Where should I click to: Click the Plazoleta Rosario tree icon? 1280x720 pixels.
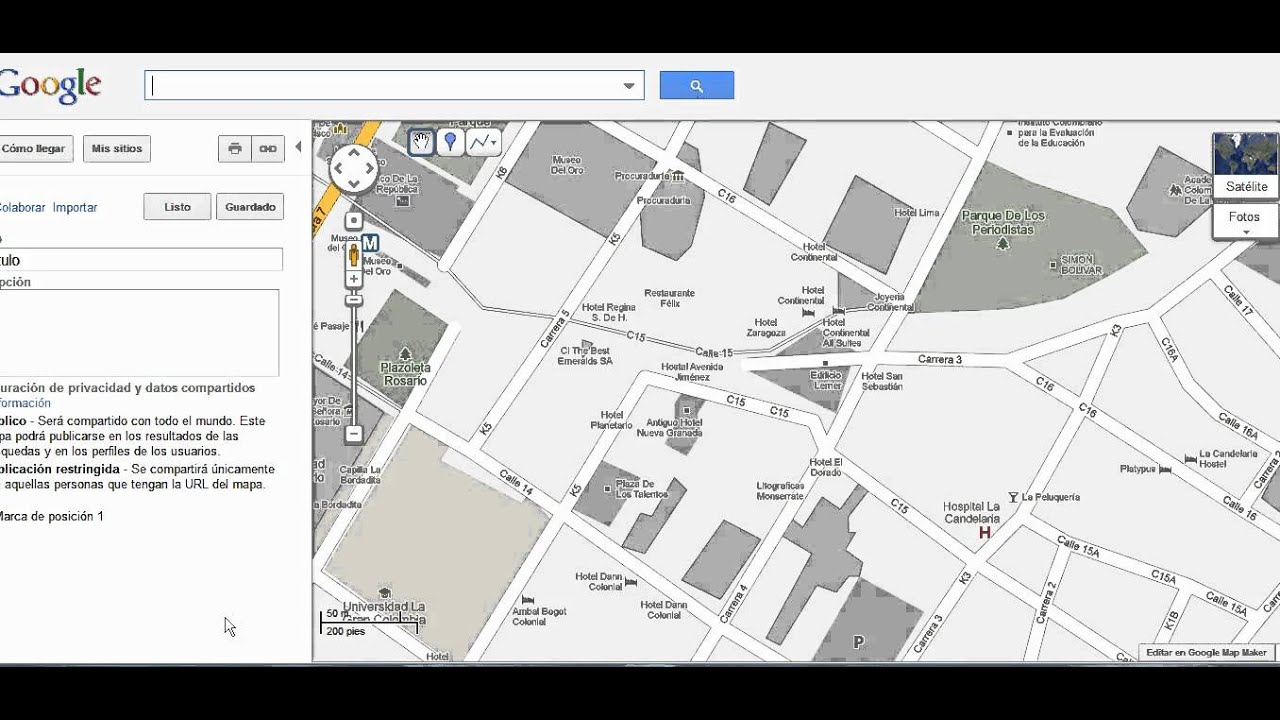click(405, 354)
